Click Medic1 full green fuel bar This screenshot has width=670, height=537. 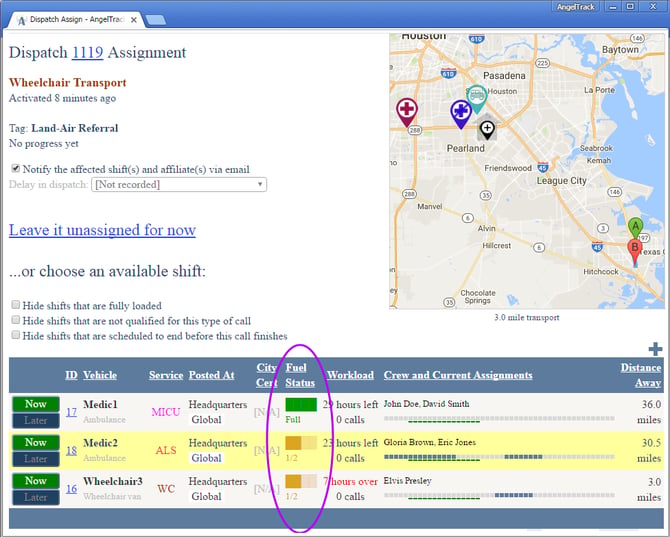[301, 405]
